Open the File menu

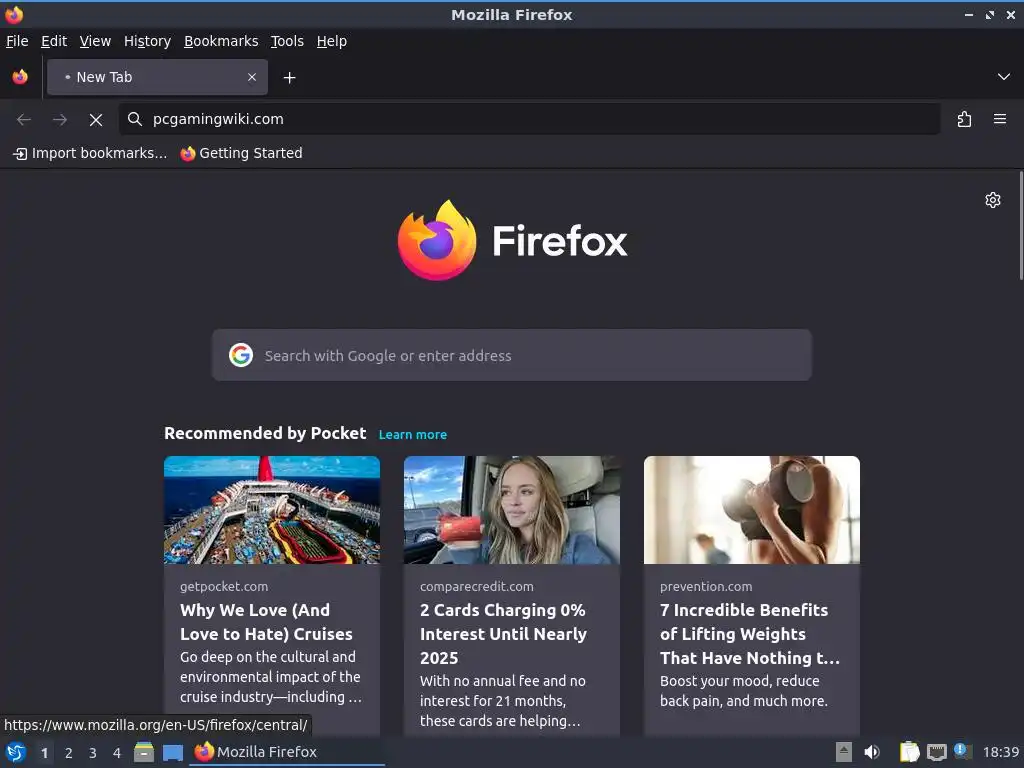[17, 41]
